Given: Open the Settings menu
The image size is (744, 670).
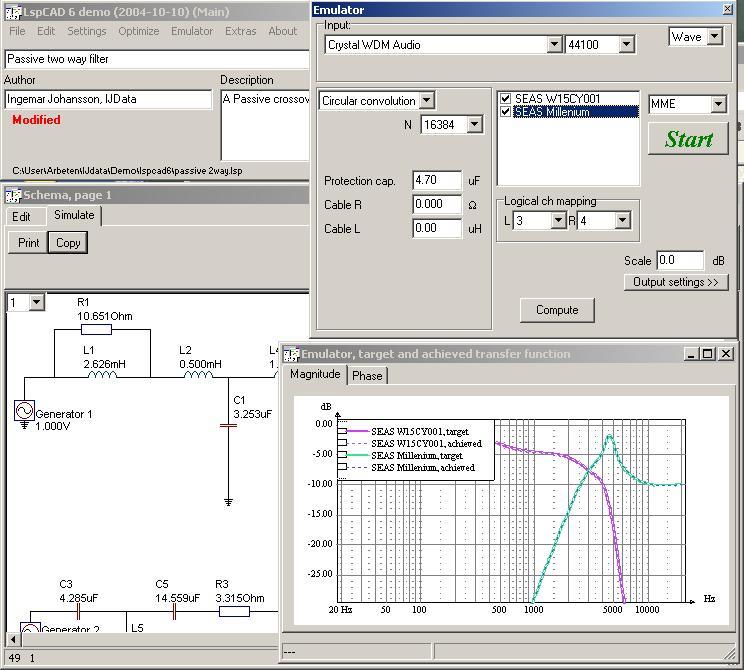Looking at the screenshot, I should click(x=87, y=31).
